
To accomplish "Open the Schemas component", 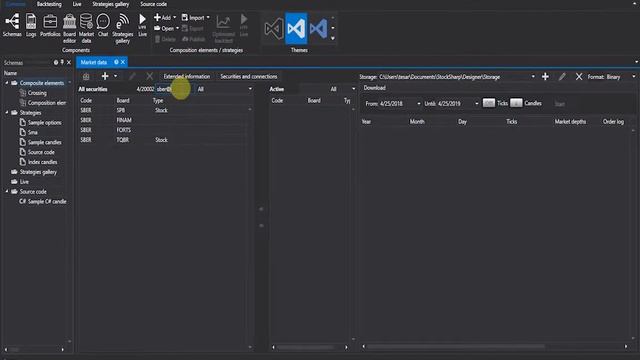I will [x=12, y=25].
